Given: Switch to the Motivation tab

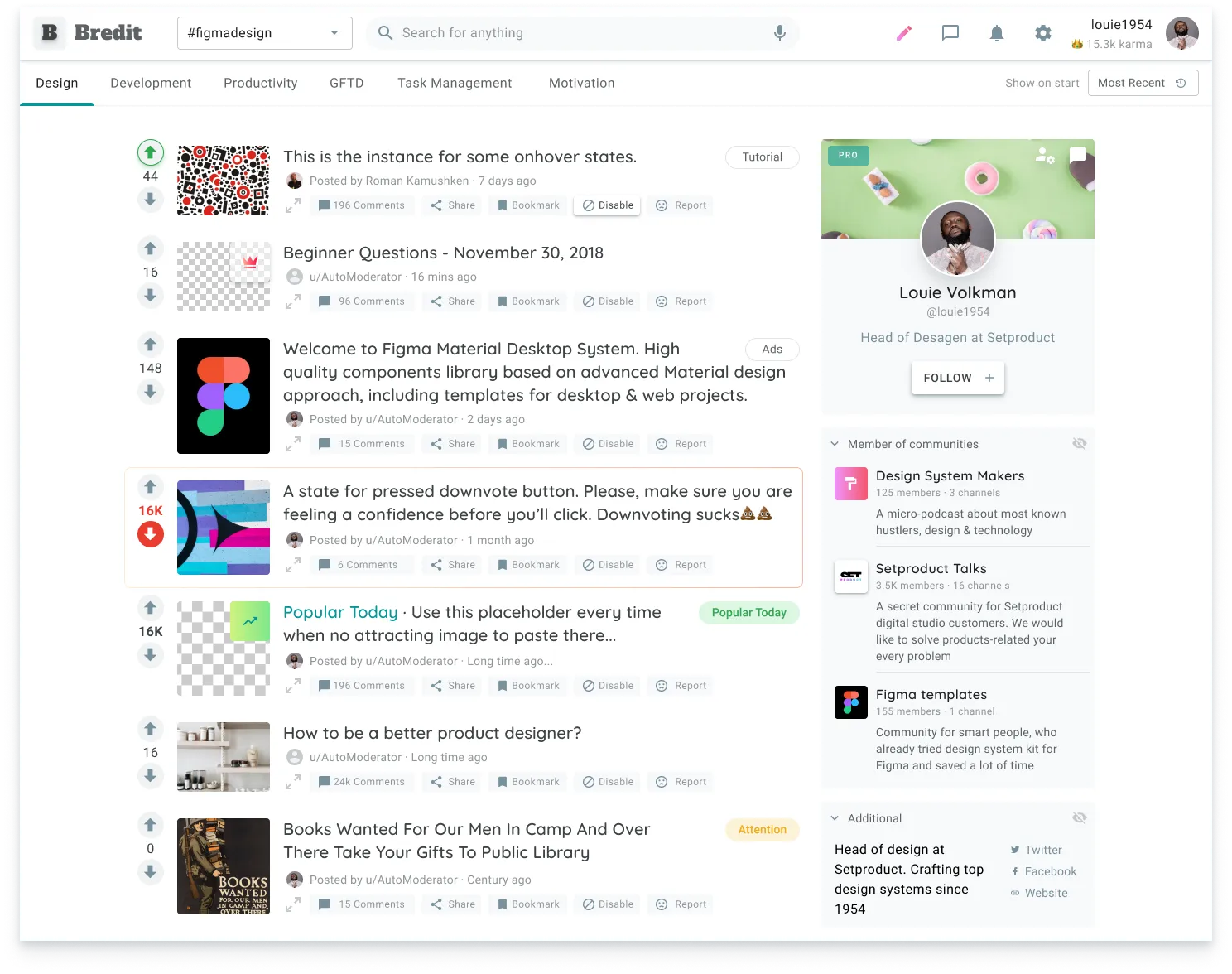Looking at the screenshot, I should tap(581, 83).
